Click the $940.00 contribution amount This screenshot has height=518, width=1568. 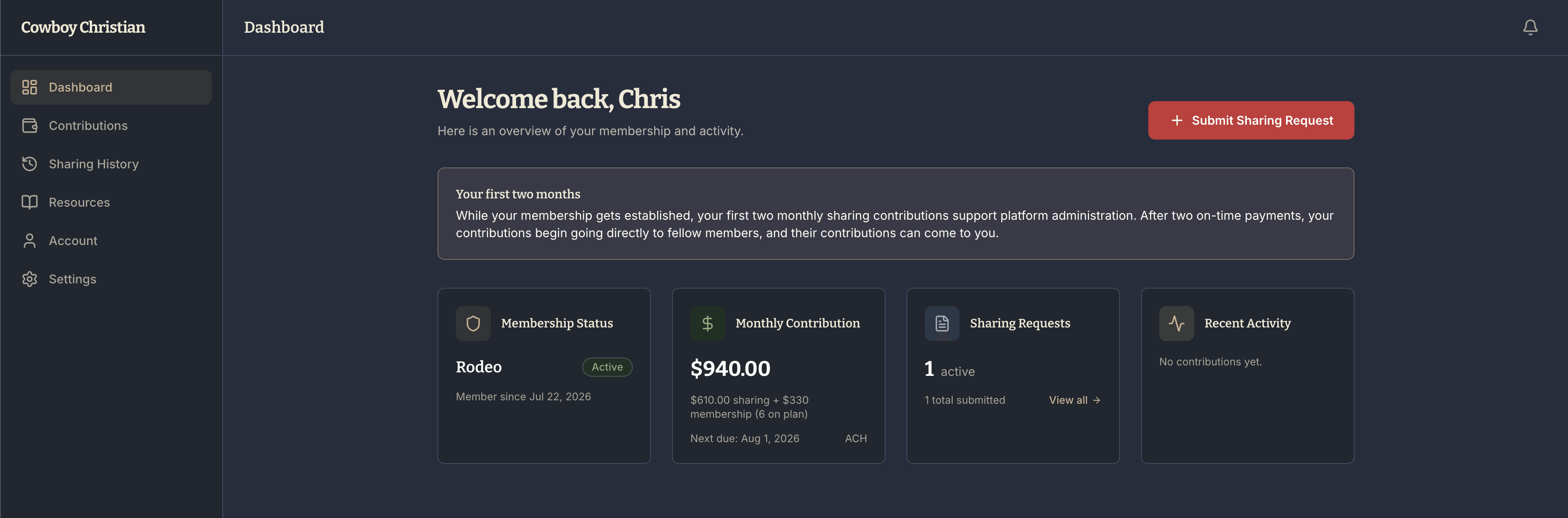coord(730,368)
